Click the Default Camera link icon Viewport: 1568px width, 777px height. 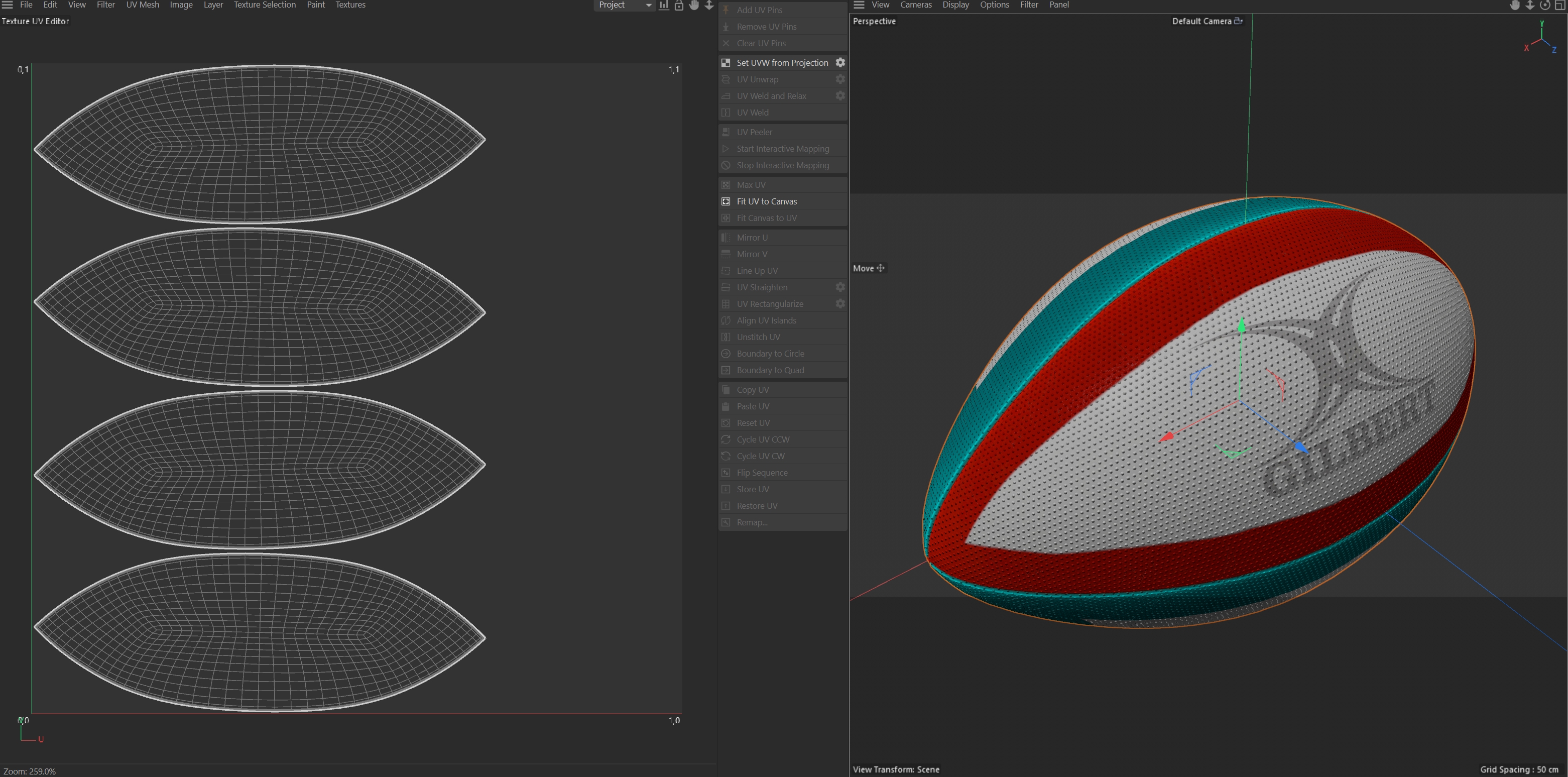pos(1238,21)
